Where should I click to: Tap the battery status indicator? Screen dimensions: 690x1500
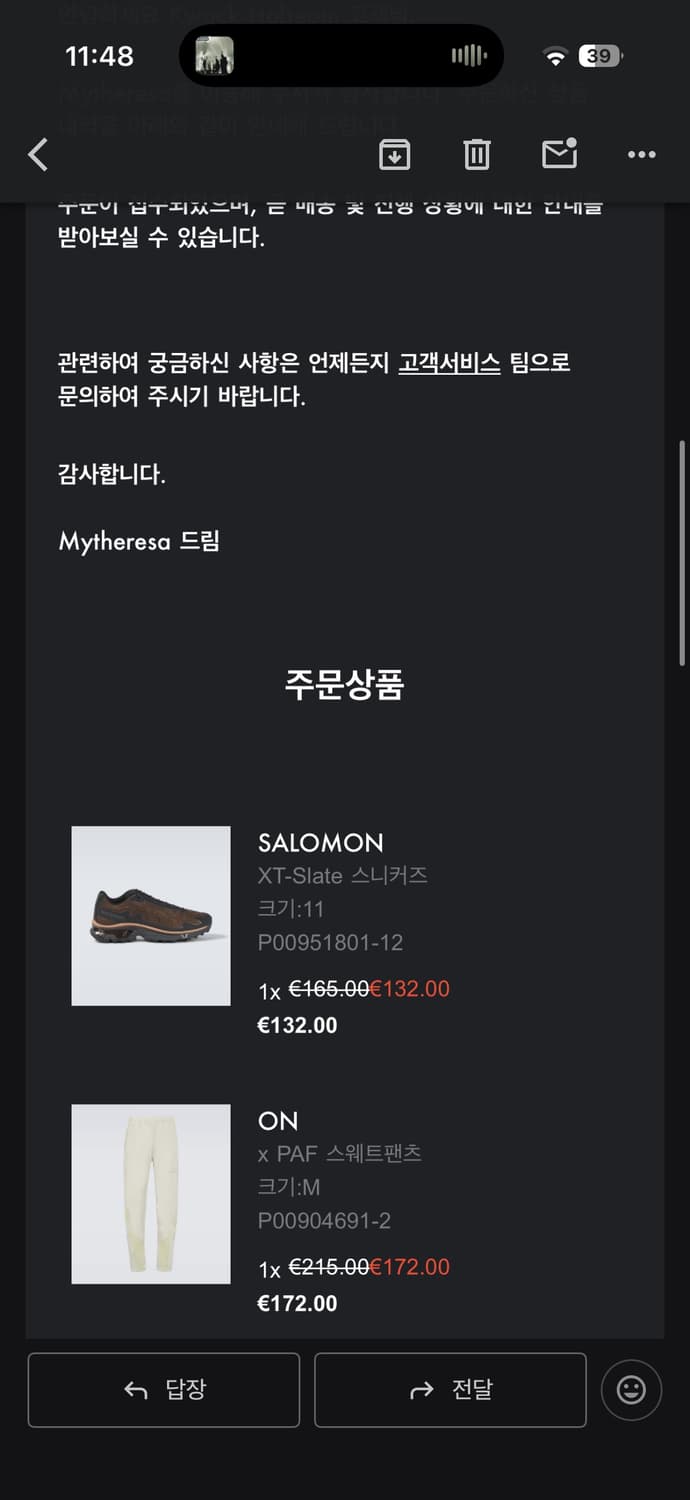coord(600,56)
